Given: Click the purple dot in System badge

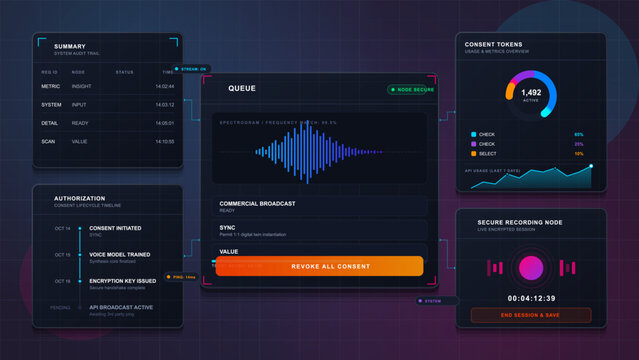Looking at the screenshot, I should coord(420,301).
